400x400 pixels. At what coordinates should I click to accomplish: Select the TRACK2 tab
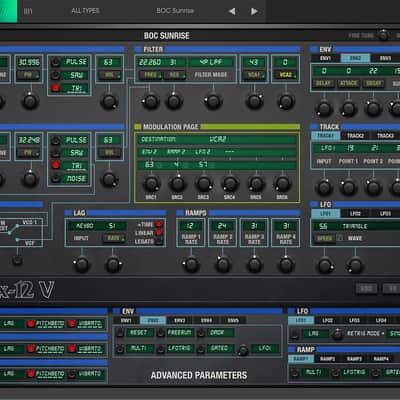(355, 136)
